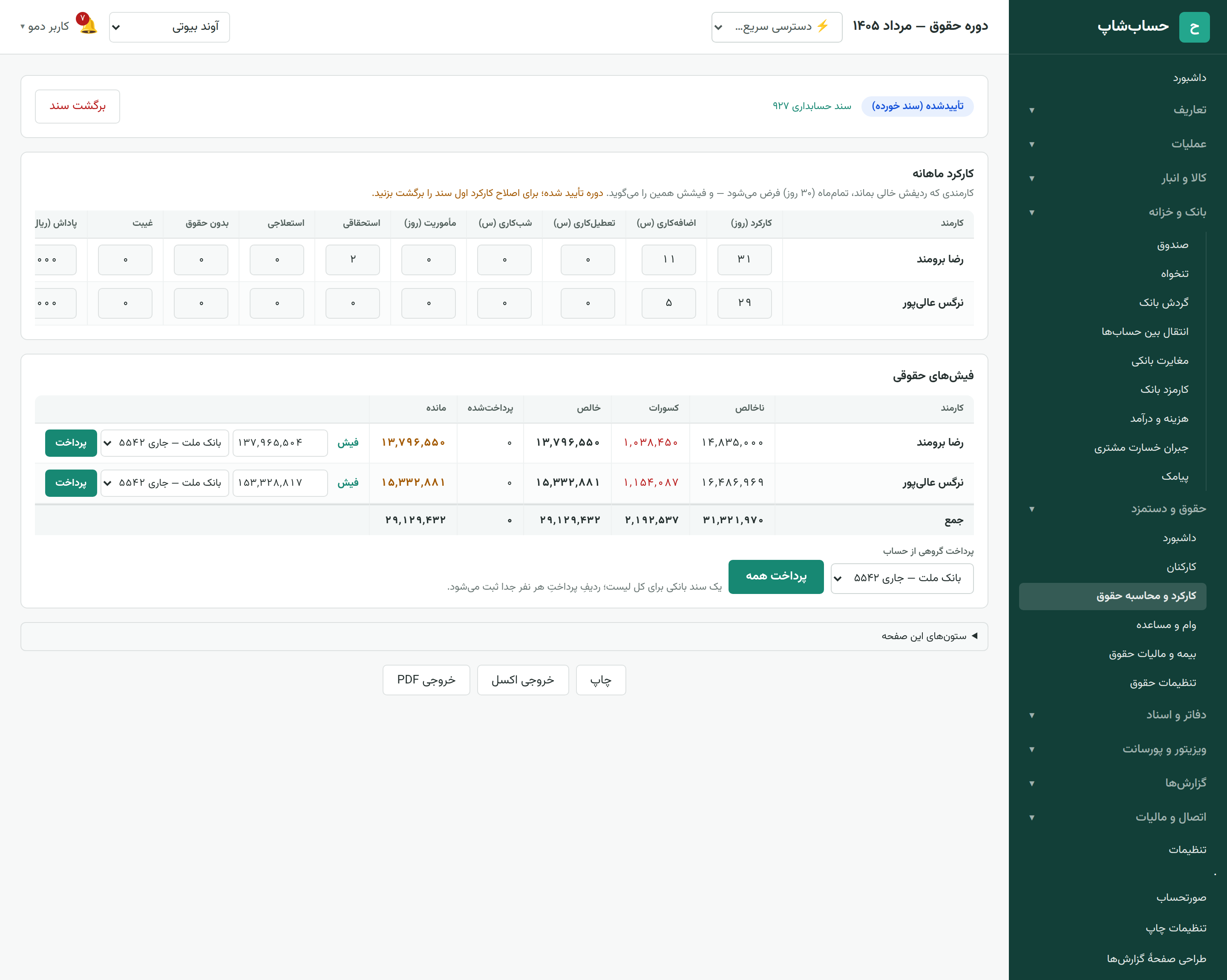Click the کارکرد (روز) field for رضا برومند
This screenshot has width=1227, height=980.
tap(744, 259)
